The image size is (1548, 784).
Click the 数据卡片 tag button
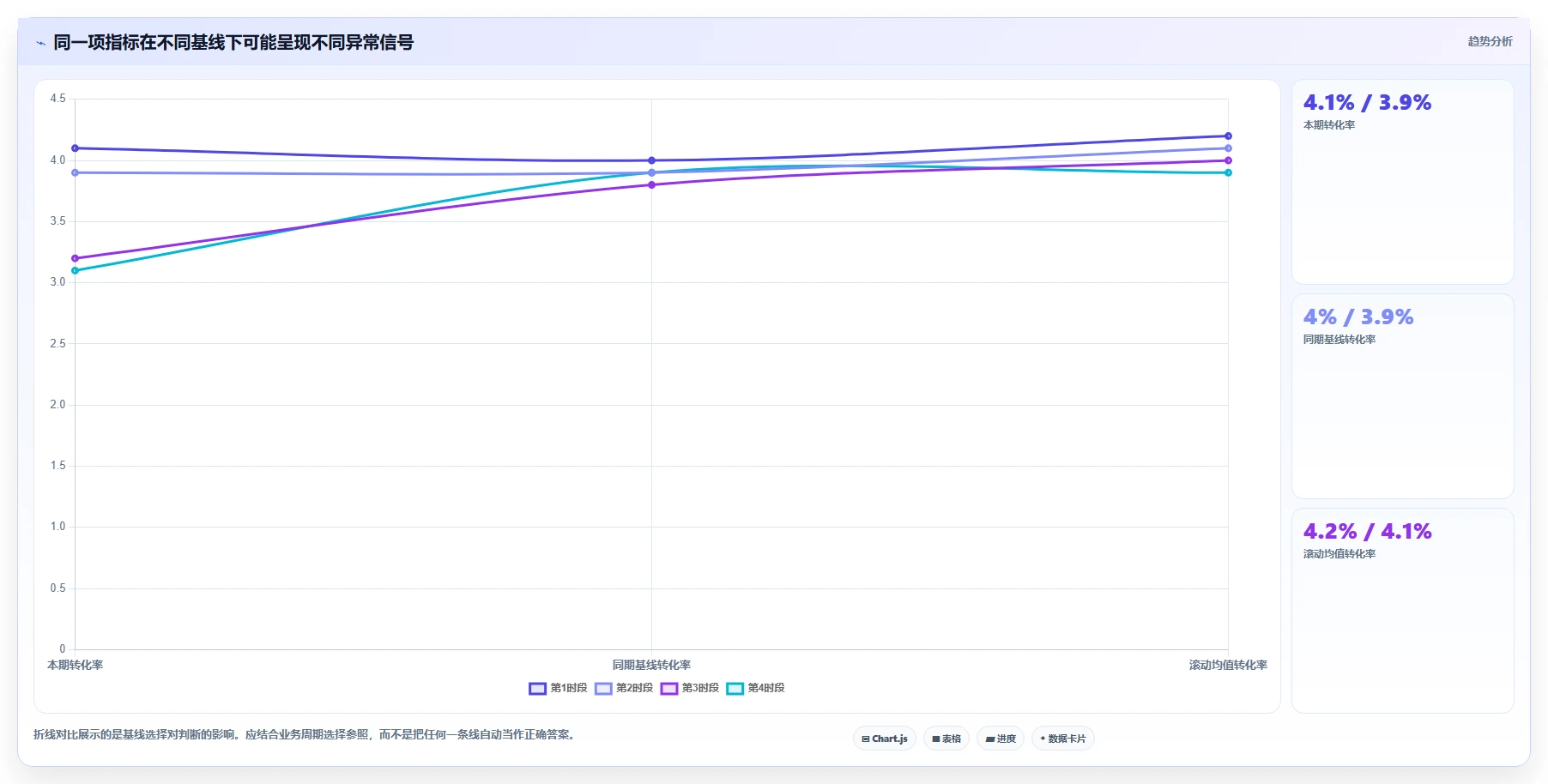1063,739
